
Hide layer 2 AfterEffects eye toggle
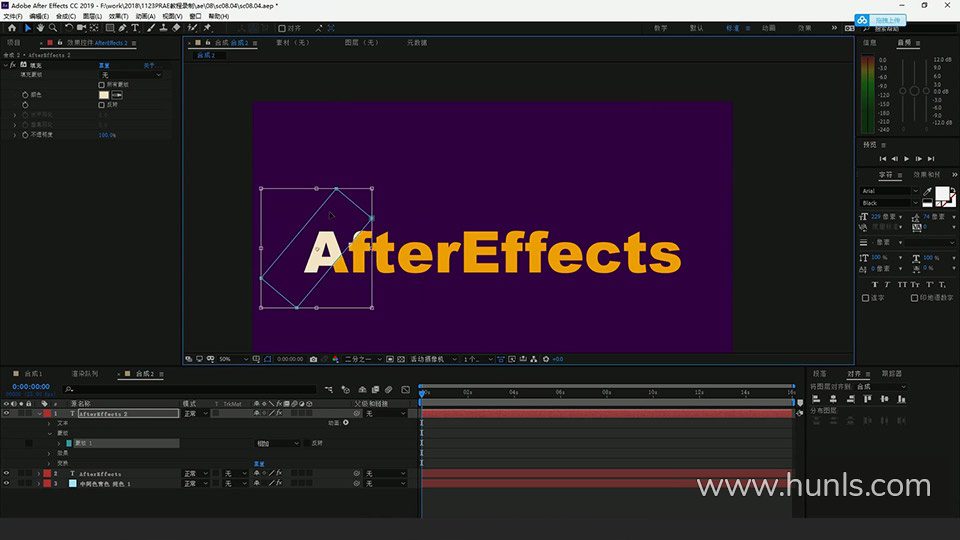click(x=7, y=474)
